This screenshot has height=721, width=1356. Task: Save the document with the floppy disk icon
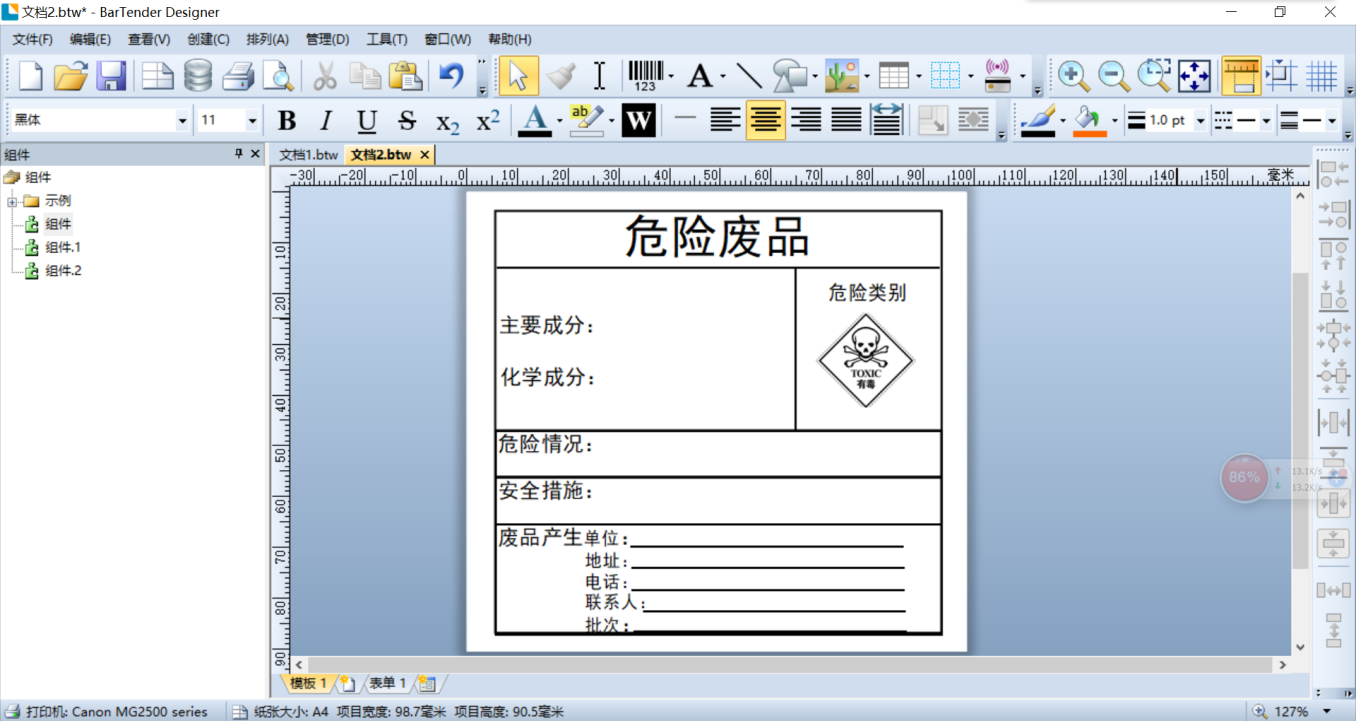(111, 76)
